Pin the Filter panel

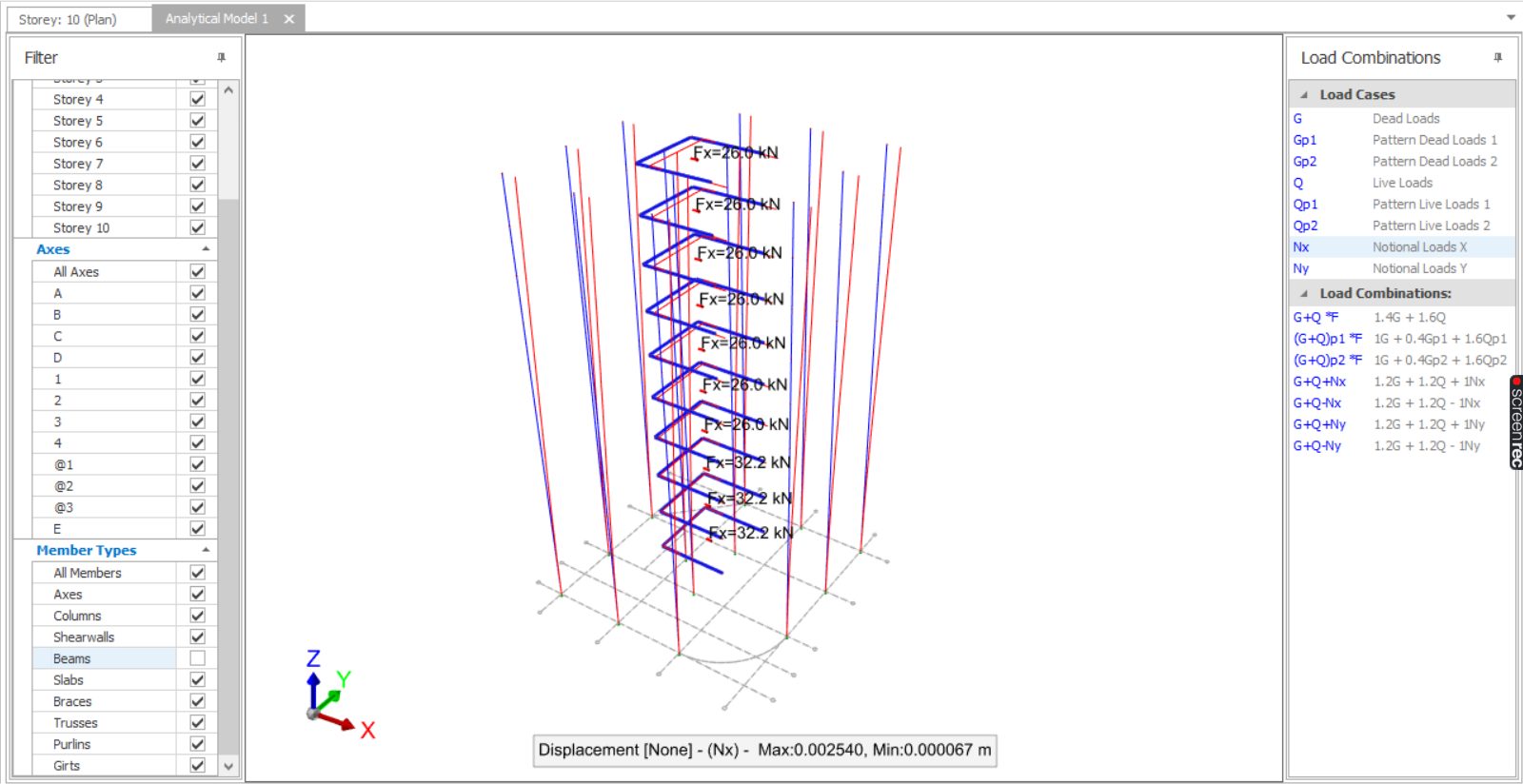[221, 58]
